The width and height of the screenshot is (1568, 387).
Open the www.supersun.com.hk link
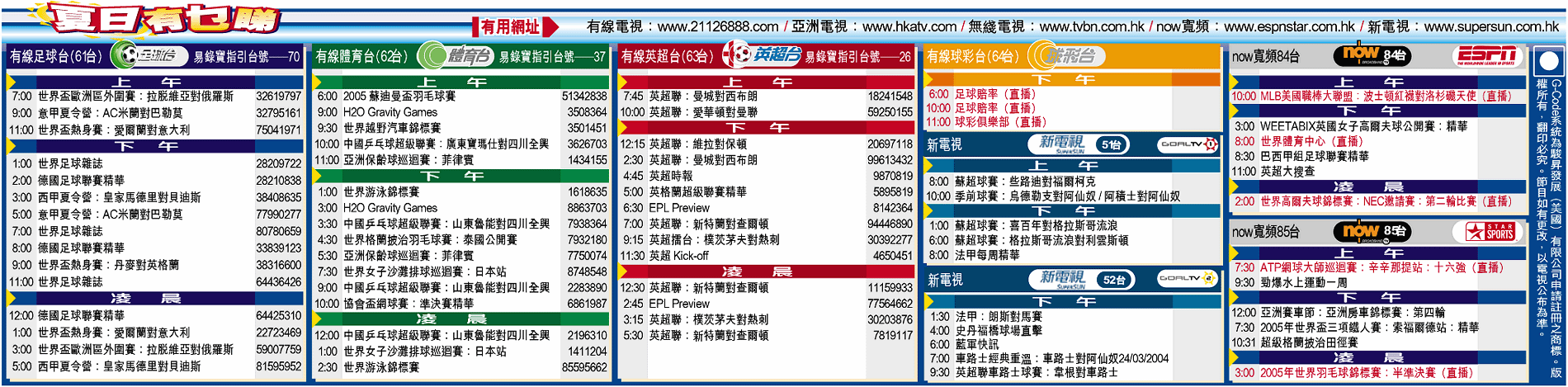point(1491,26)
